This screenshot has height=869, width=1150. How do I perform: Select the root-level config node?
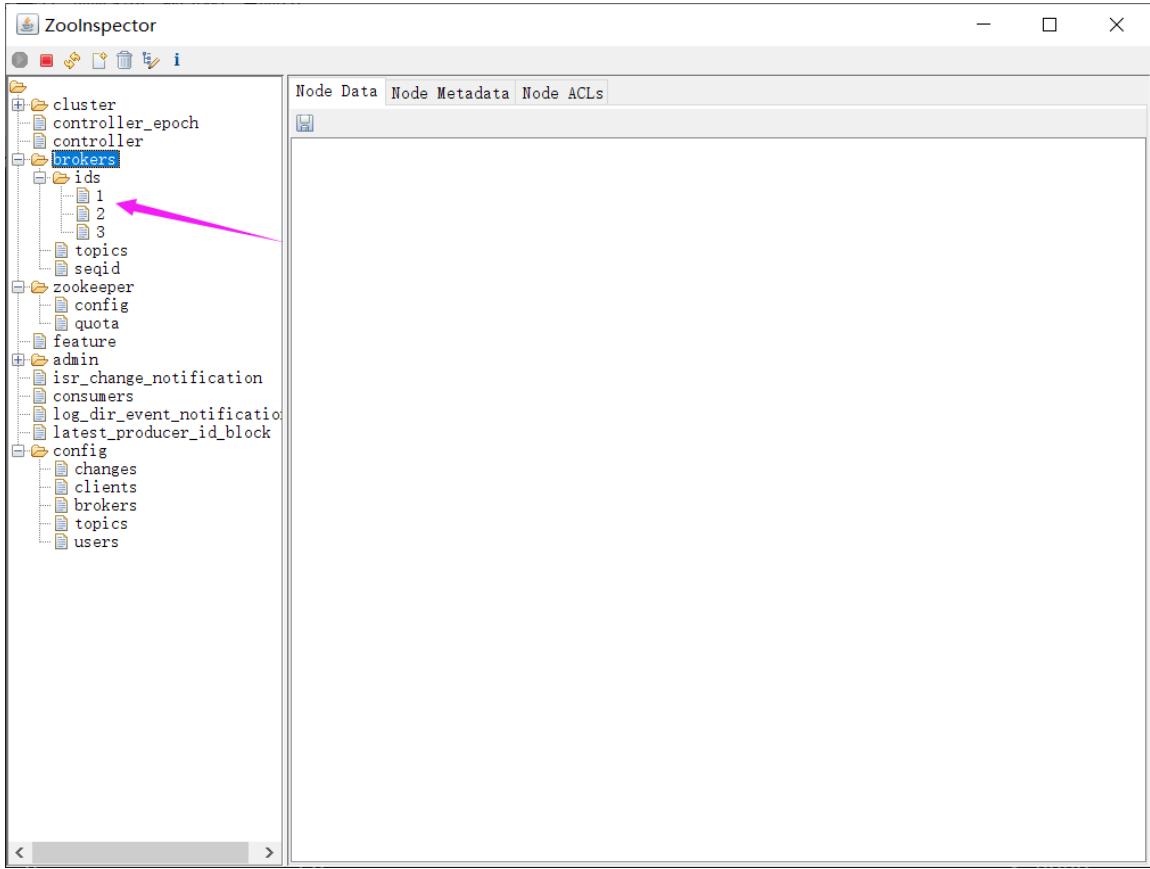click(80, 451)
